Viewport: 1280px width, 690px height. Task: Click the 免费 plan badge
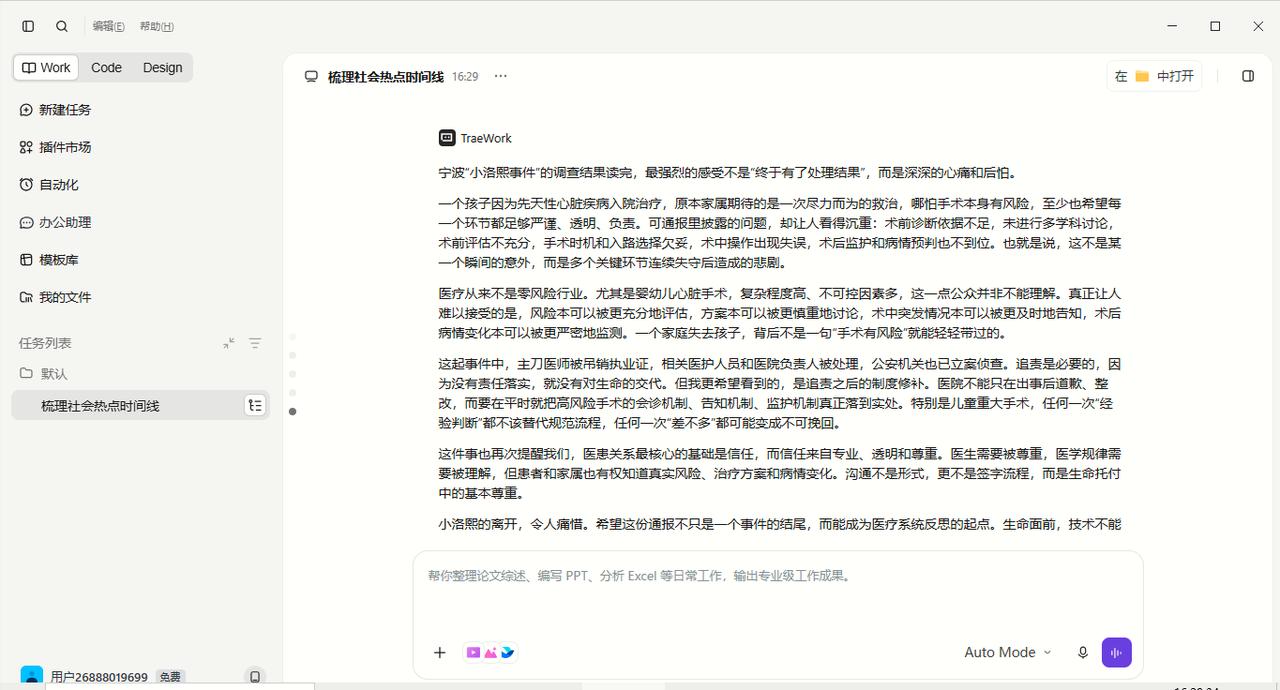click(x=170, y=677)
